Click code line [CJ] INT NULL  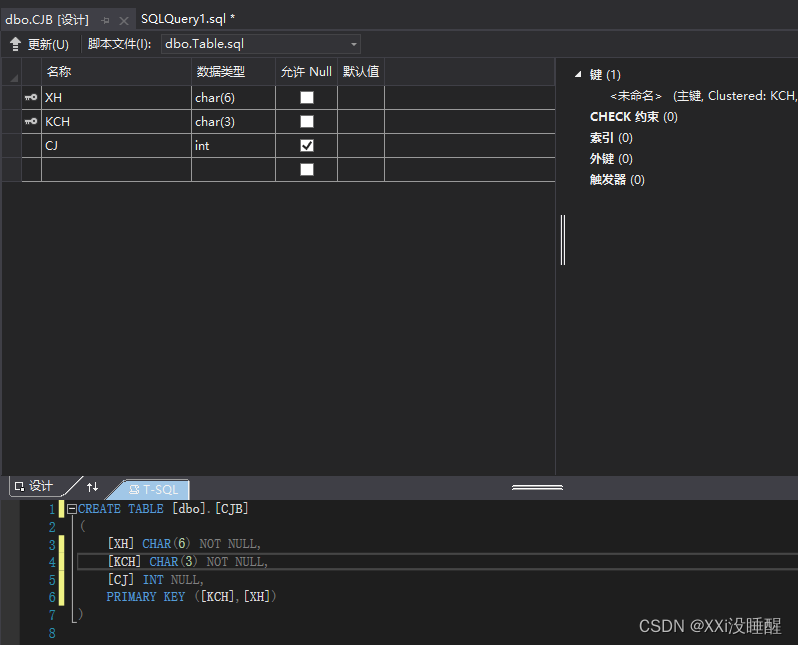coord(155,579)
